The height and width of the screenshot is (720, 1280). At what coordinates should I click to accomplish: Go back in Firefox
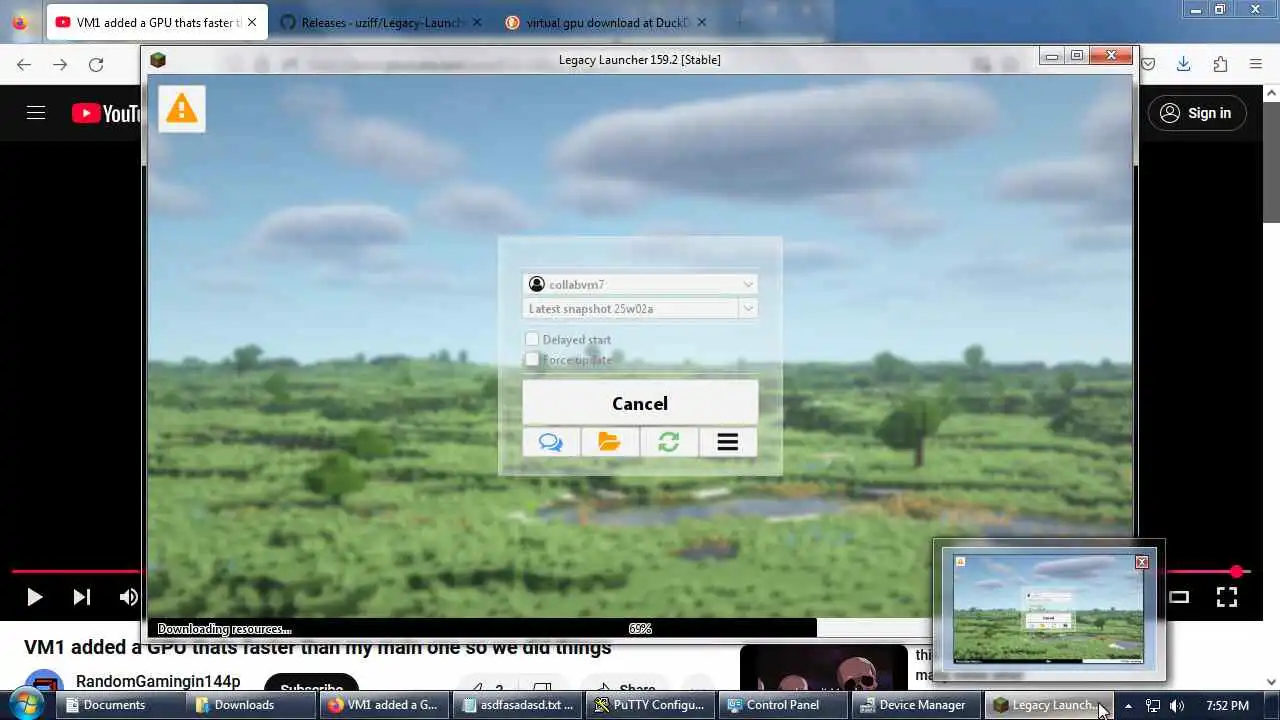24,65
